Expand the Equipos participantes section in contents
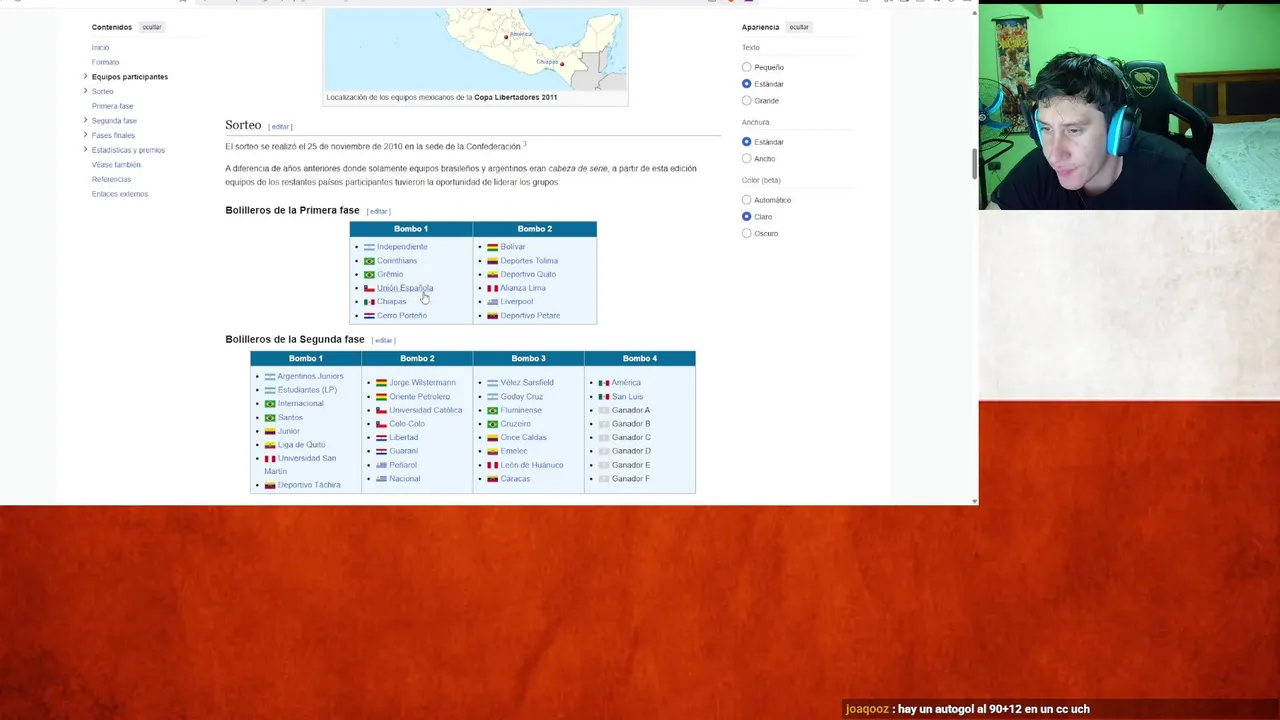1280x720 pixels. [85, 77]
